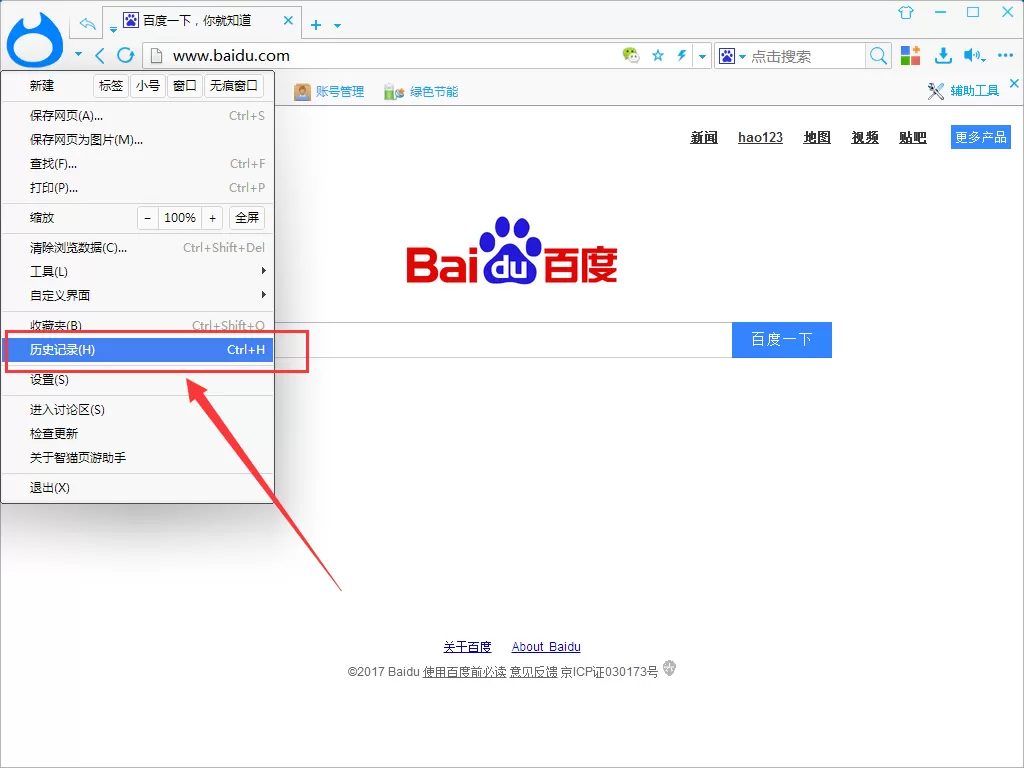Expand the dropdown arrow next to new tab
The image size is (1024, 768).
[337, 25]
